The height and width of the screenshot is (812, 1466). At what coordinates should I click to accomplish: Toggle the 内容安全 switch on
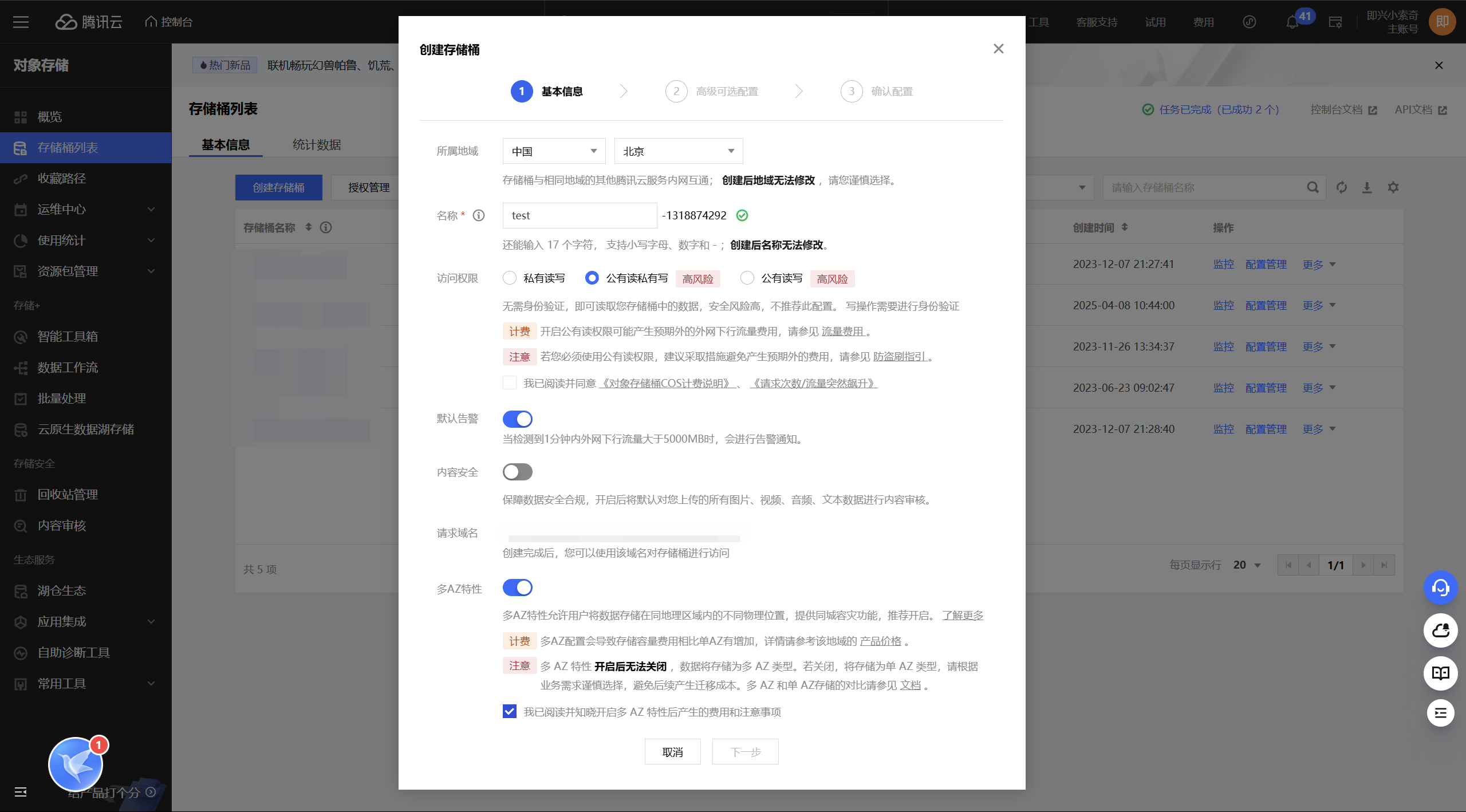point(517,472)
